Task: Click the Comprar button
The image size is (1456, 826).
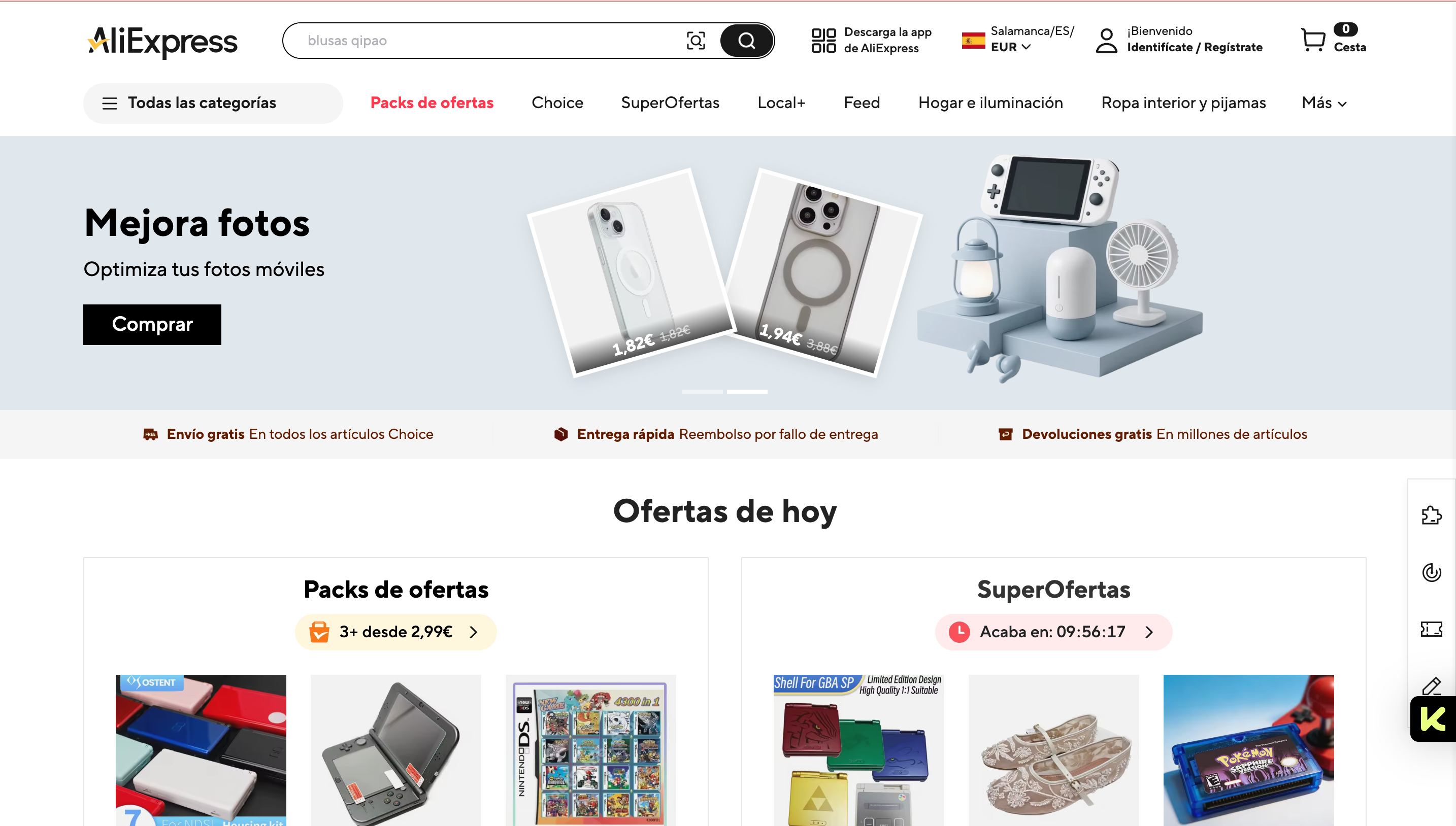Action: [152, 325]
